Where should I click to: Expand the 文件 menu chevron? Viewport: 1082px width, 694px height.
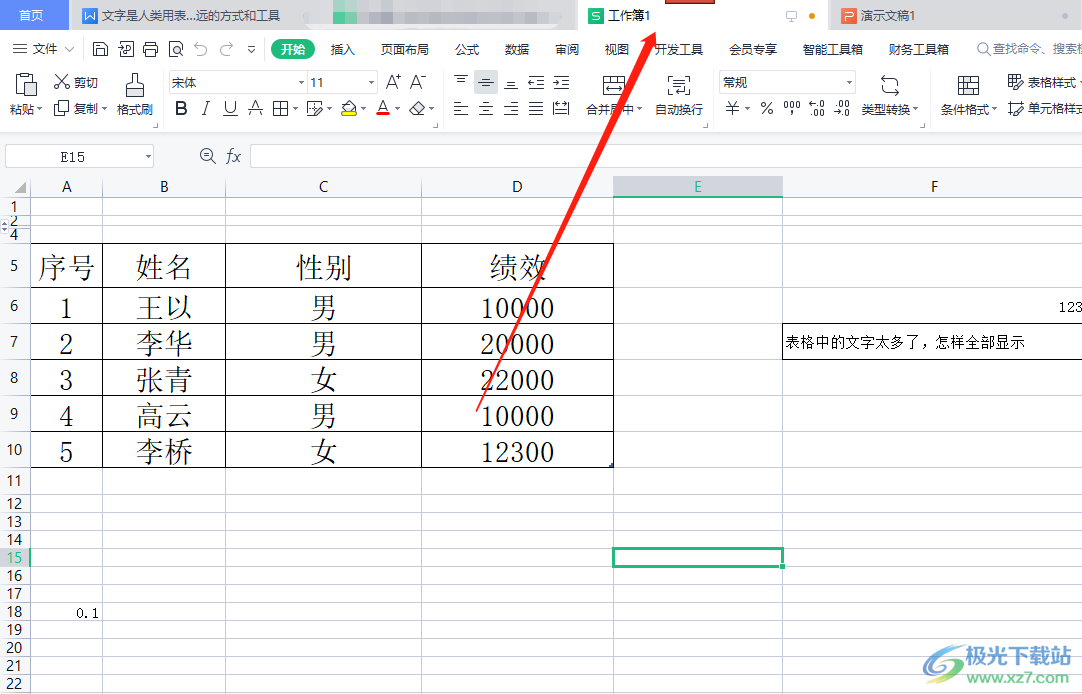pos(69,49)
